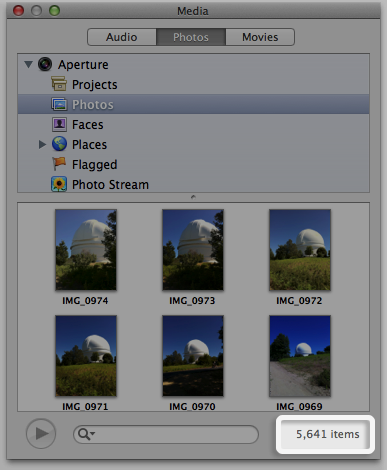
Task: Click the Play slideshow button
Action: tap(41, 434)
